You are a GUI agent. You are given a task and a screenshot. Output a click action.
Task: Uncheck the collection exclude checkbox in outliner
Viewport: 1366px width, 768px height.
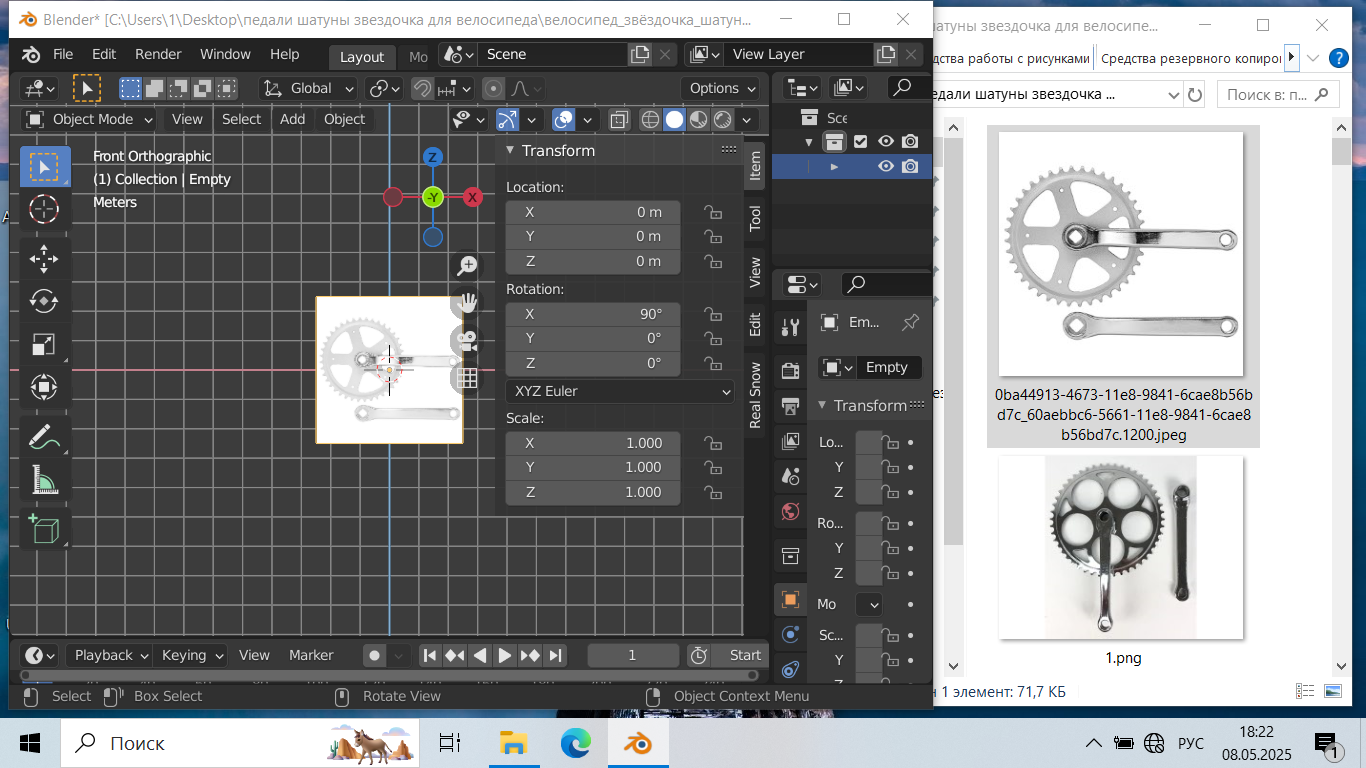(860, 142)
